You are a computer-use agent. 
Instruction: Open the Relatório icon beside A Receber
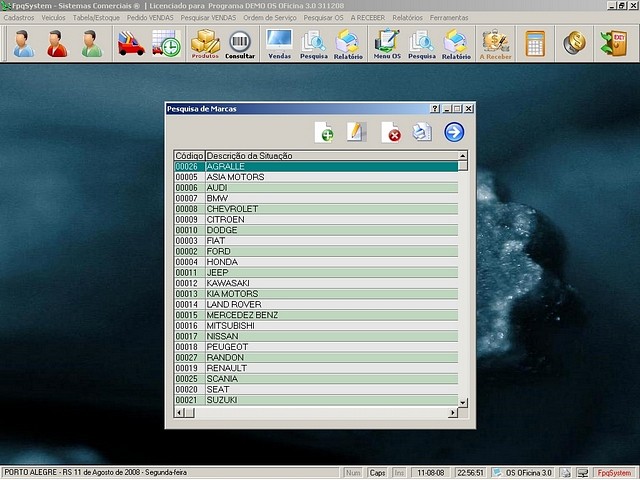point(456,45)
